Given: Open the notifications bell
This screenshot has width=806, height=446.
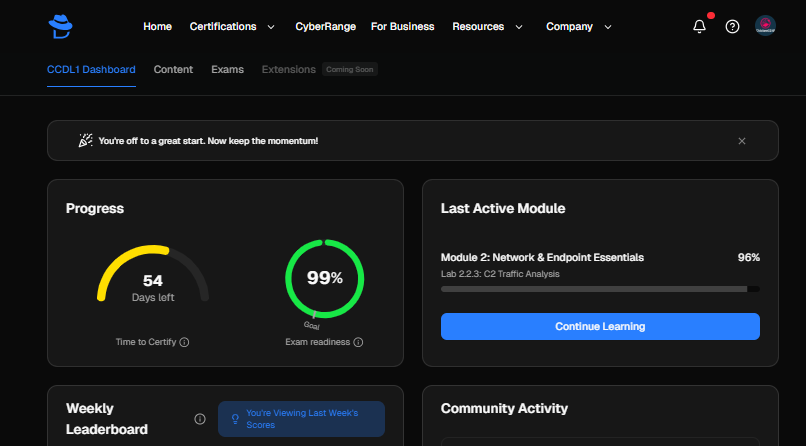Looking at the screenshot, I should click(x=699, y=27).
